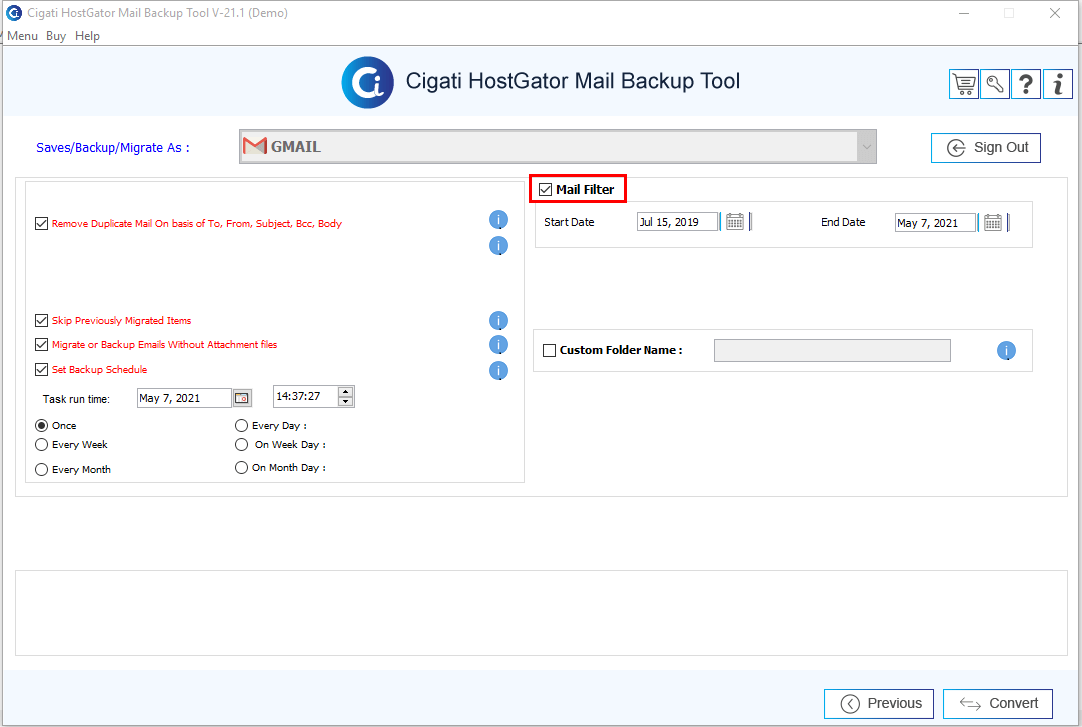Click the Sign Out button
The image size is (1082, 727).
985,148
